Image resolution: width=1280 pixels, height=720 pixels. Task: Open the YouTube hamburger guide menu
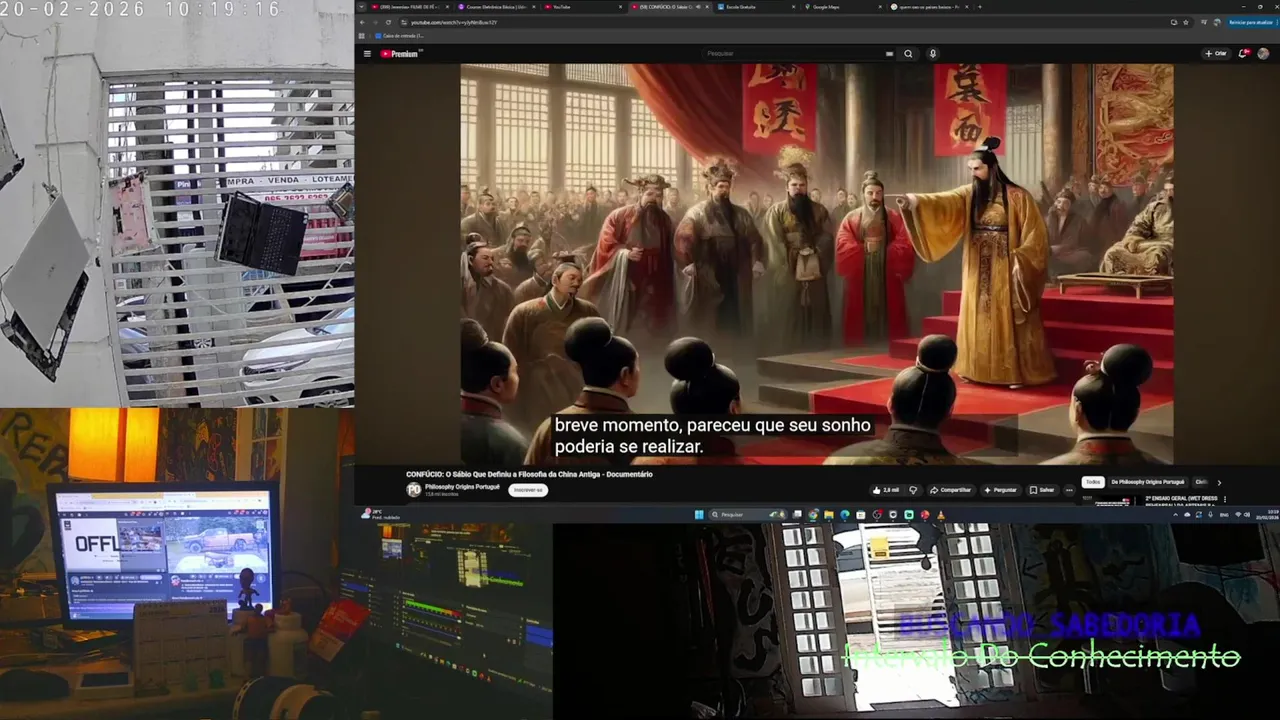(x=367, y=54)
